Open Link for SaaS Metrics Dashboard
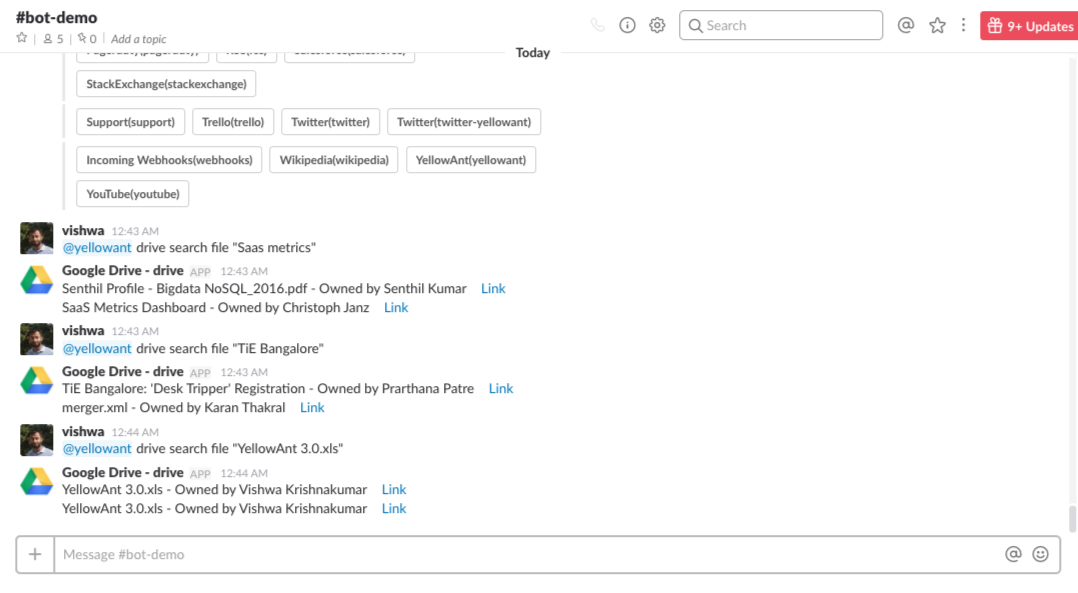This screenshot has width=1078, height=593. [396, 308]
